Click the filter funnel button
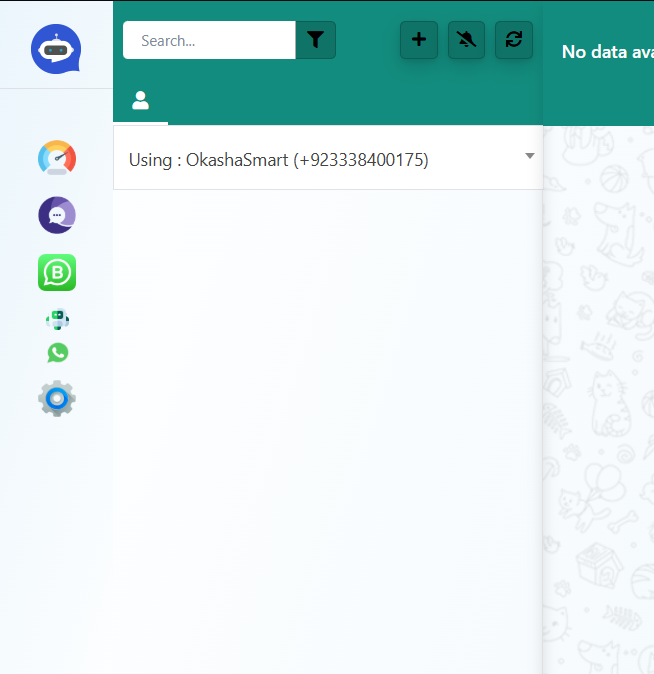 (x=316, y=40)
